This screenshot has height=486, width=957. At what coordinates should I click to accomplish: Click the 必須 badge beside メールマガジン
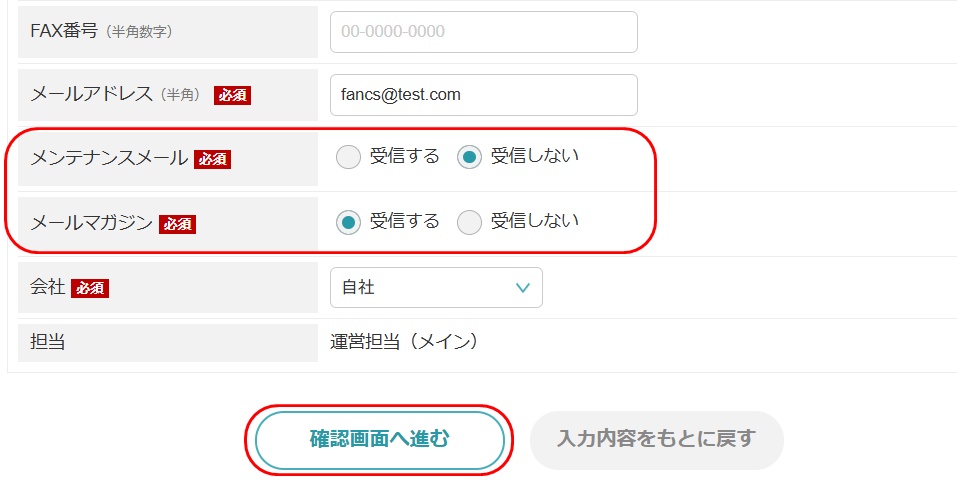[177, 224]
